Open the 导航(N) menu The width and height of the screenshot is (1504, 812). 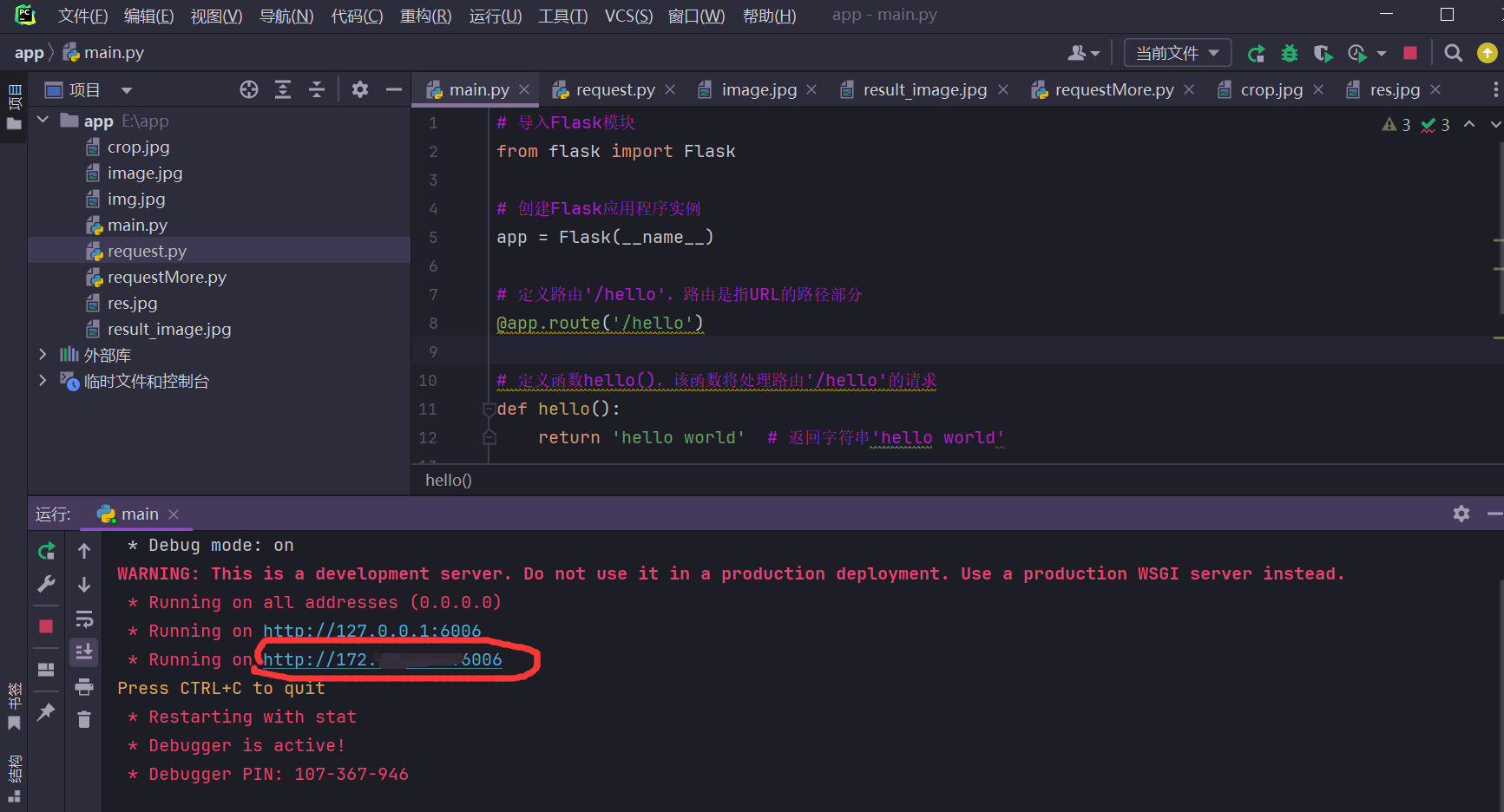pyautogui.click(x=286, y=16)
